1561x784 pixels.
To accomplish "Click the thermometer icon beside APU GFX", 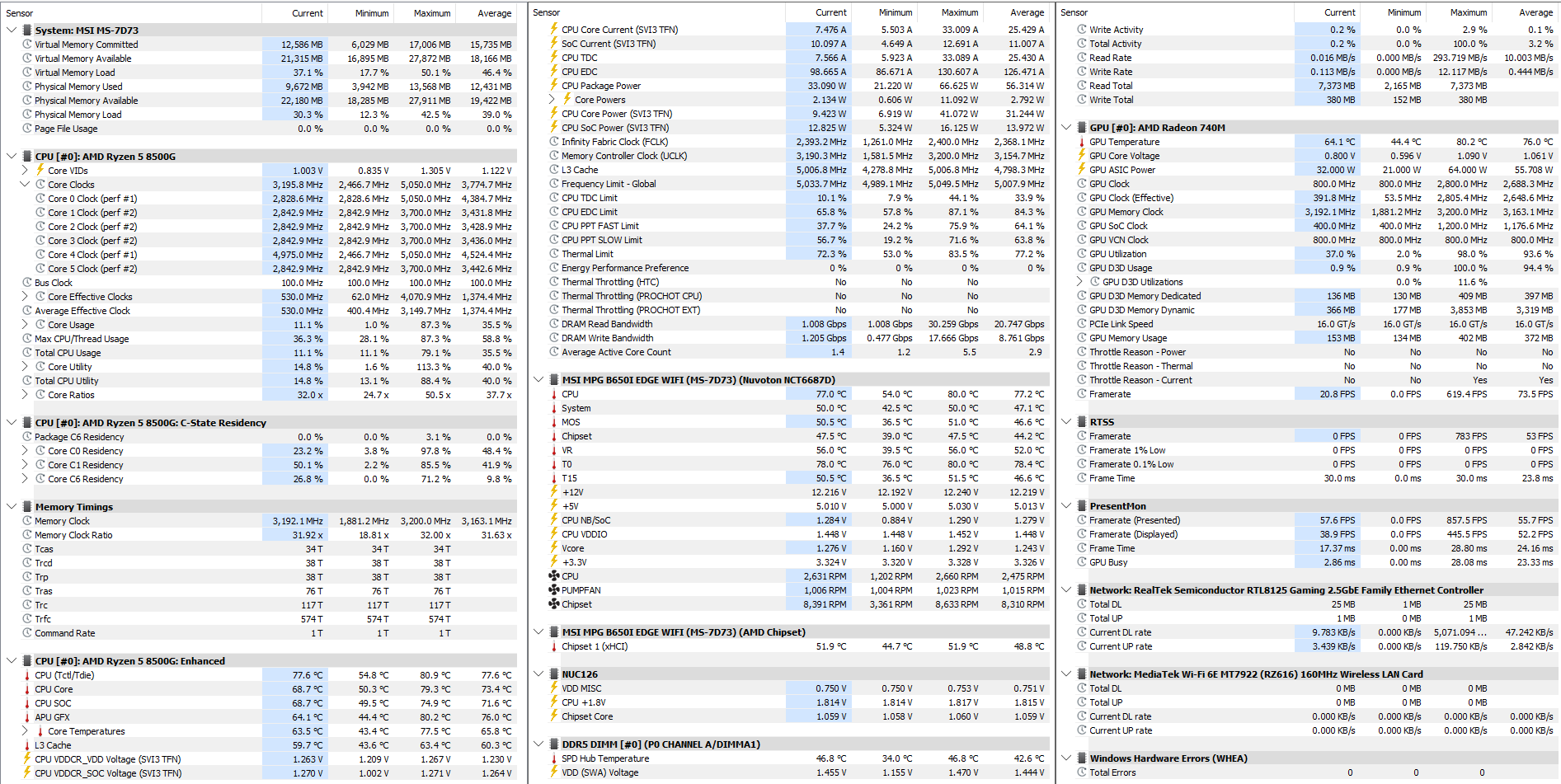I will coord(27,717).
